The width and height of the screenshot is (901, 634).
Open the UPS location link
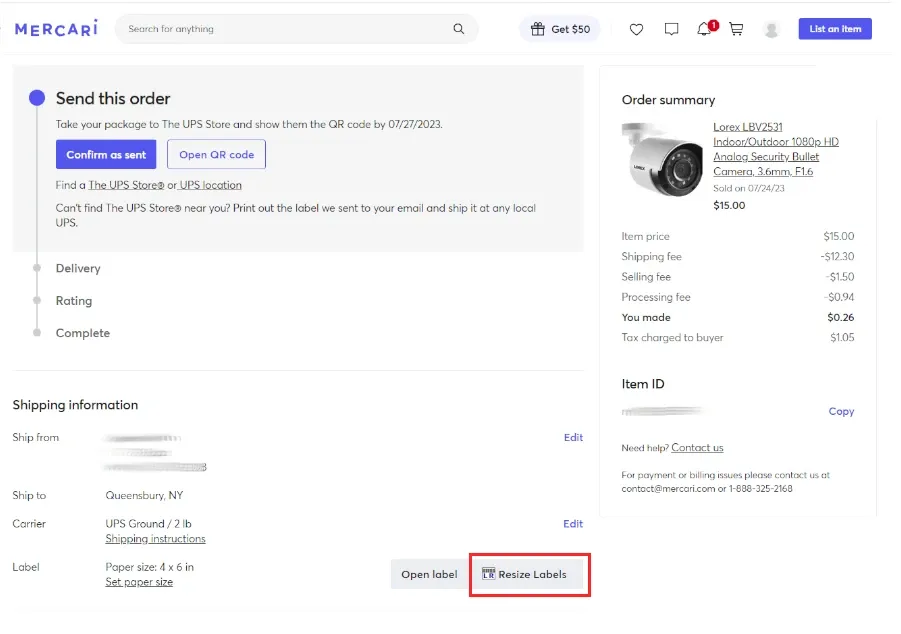click(x=211, y=185)
